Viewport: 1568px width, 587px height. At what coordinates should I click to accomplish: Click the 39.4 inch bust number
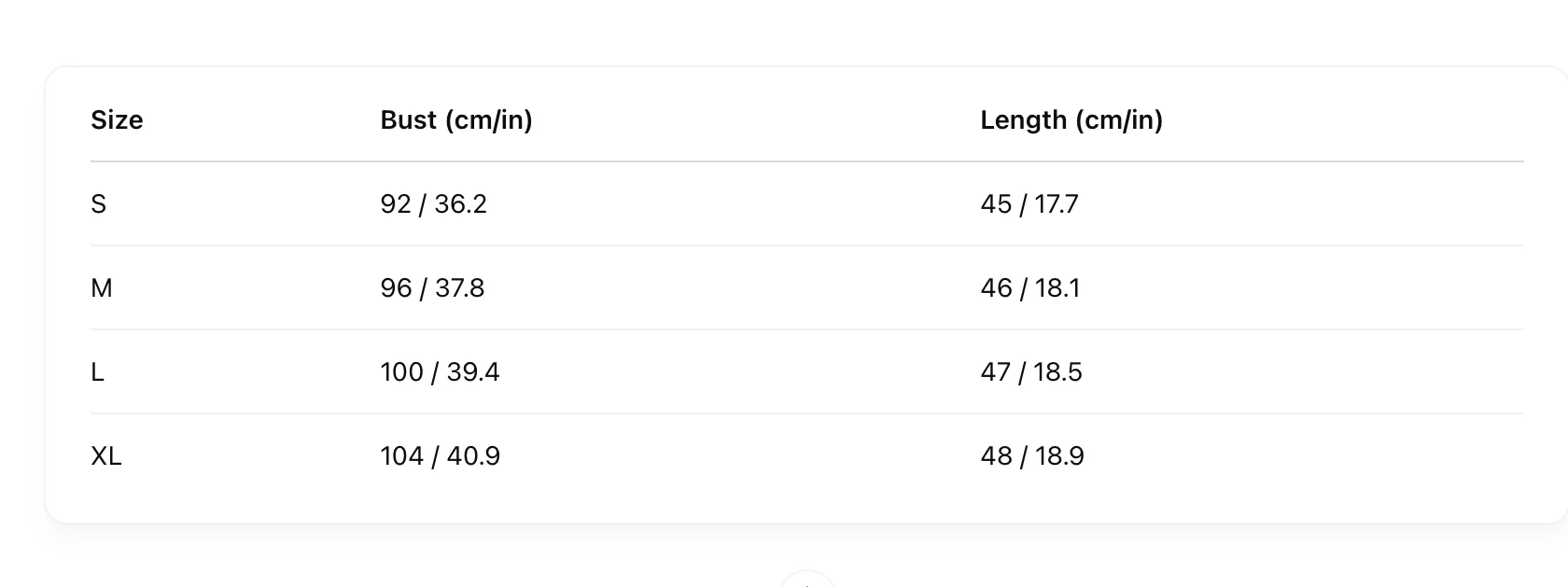[473, 372]
